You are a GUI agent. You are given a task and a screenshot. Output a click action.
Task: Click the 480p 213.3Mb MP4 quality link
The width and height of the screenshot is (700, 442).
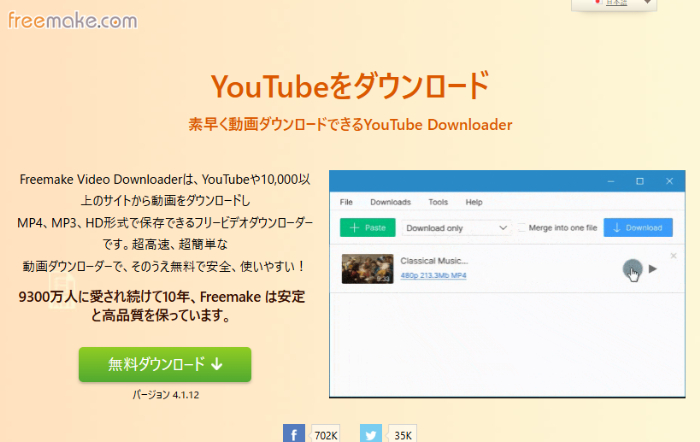point(433,275)
